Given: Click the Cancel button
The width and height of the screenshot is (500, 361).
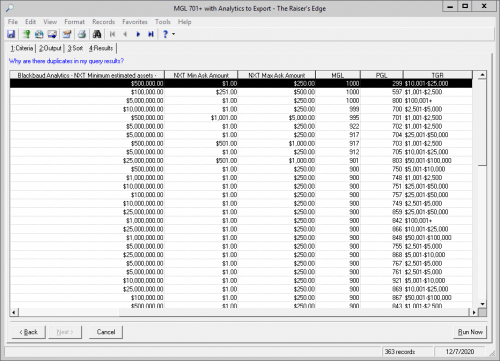Looking at the screenshot, I should [x=106, y=332].
